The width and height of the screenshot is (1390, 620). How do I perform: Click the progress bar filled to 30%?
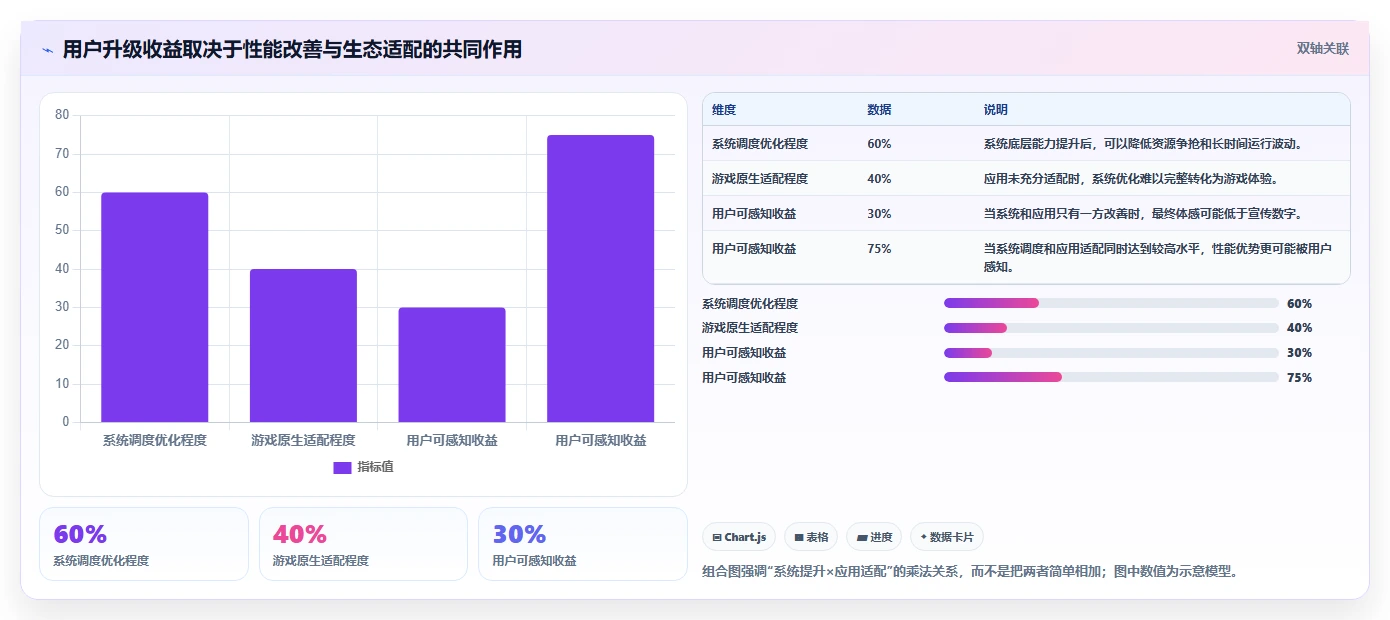click(x=1111, y=353)
